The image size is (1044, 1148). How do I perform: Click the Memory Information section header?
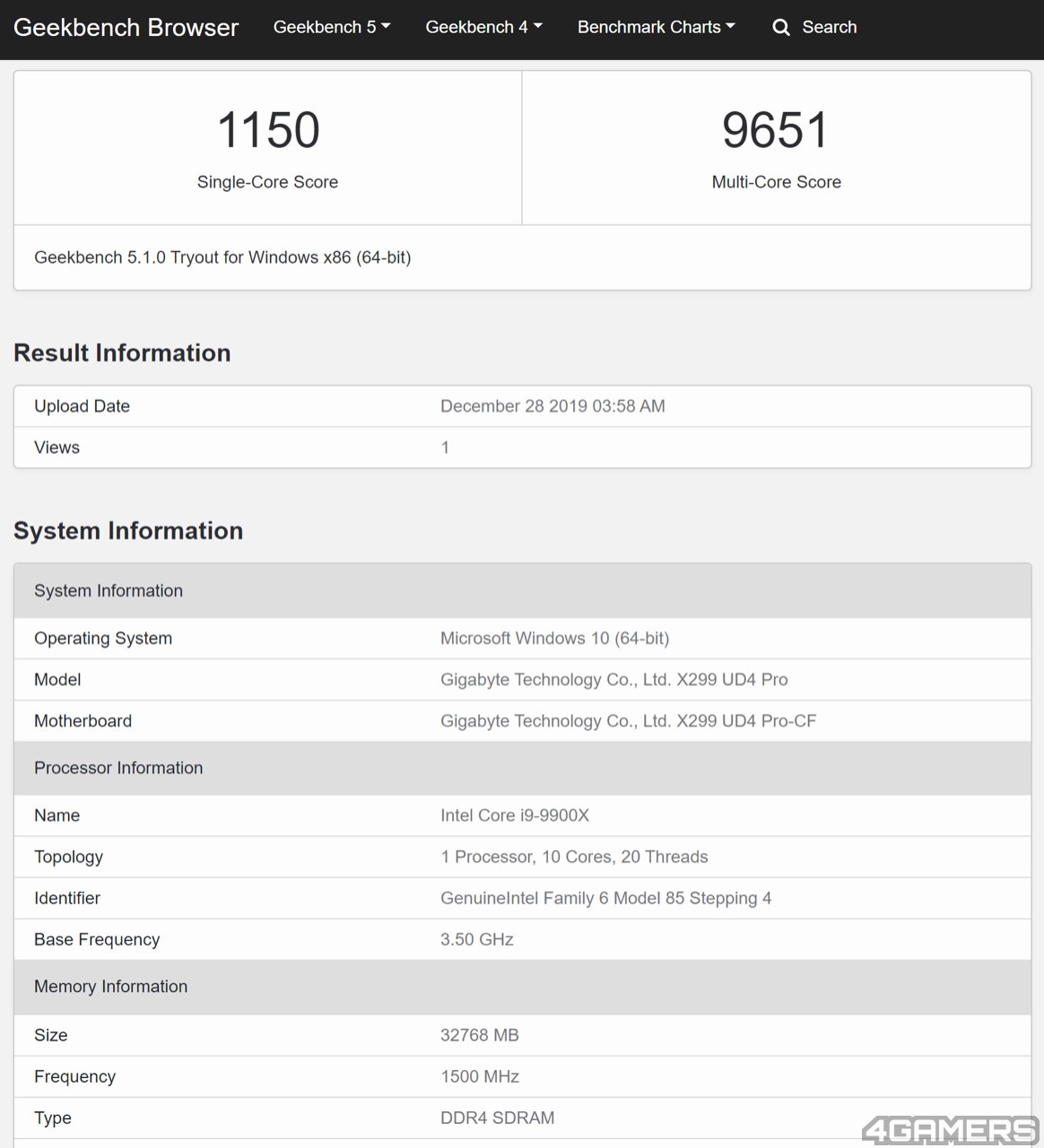522,987
